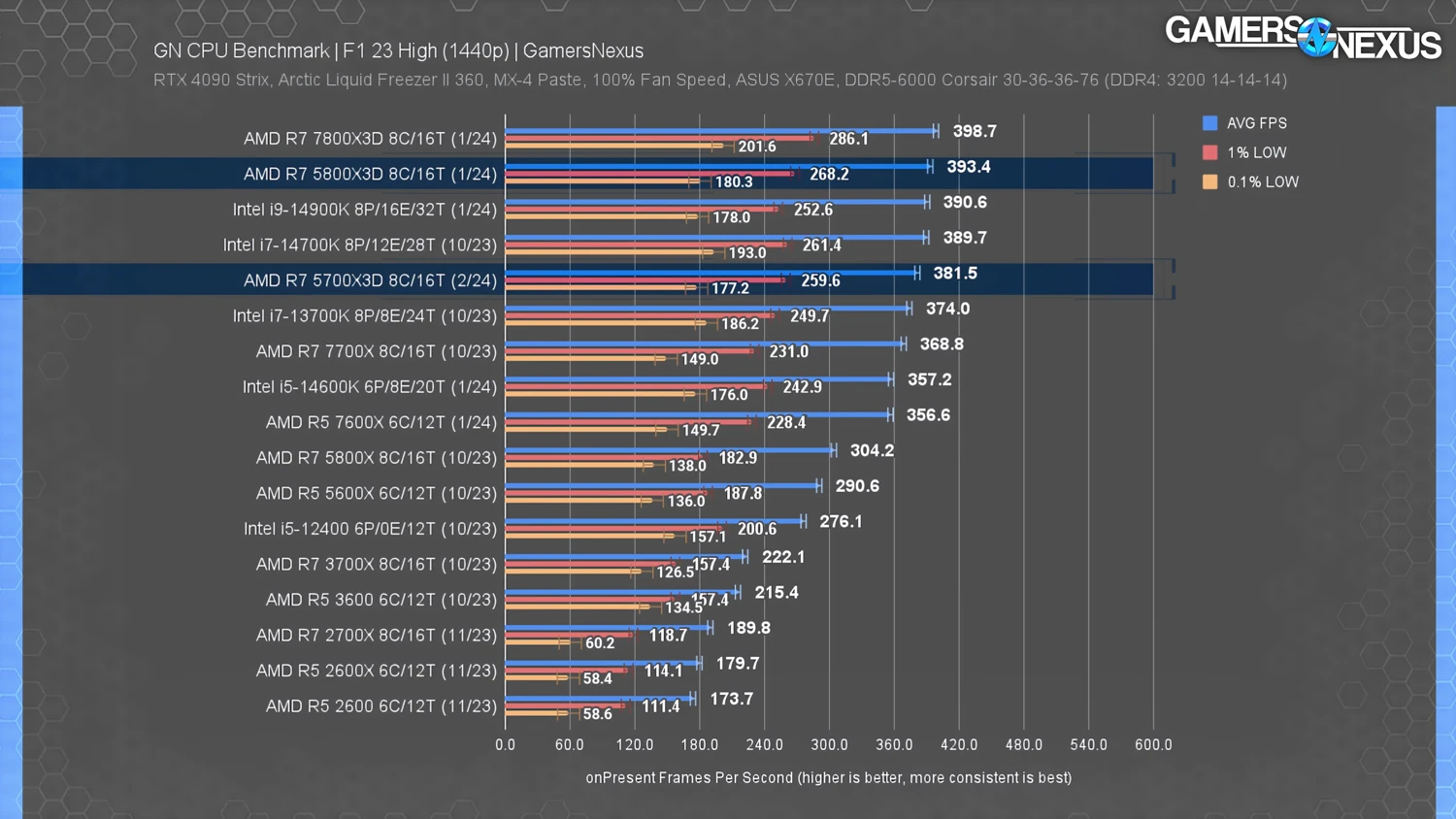
Task: Select the AMD R5 2600 6C/12T row label
Action: (x=381, y=706)
